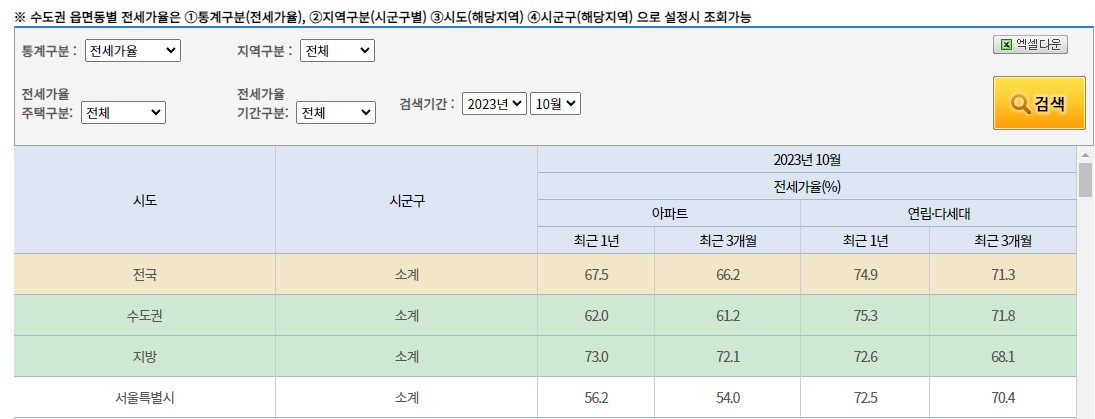Click the 지역구분 : label

pos(265,51)
